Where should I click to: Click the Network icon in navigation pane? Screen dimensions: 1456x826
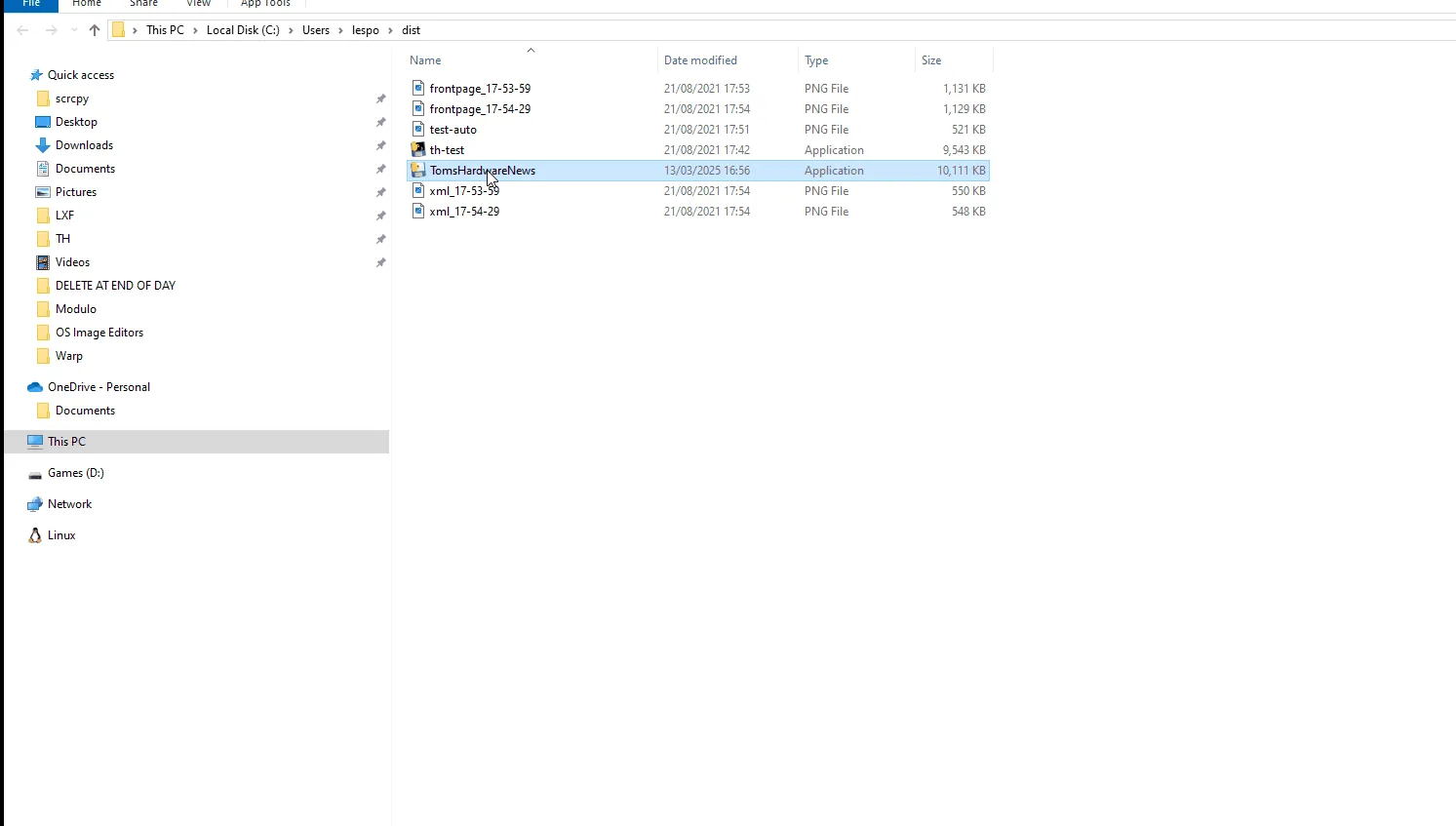[35, 504]
